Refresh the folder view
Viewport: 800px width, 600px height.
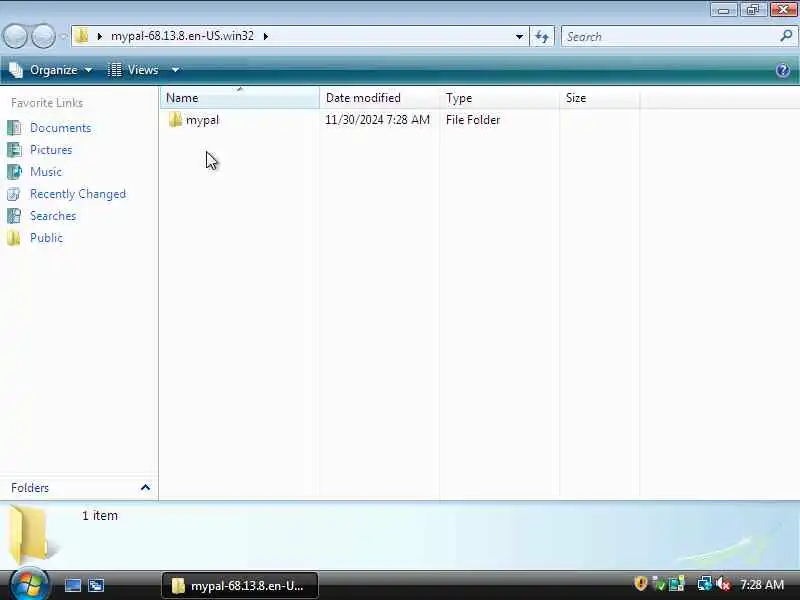(542, 36)
